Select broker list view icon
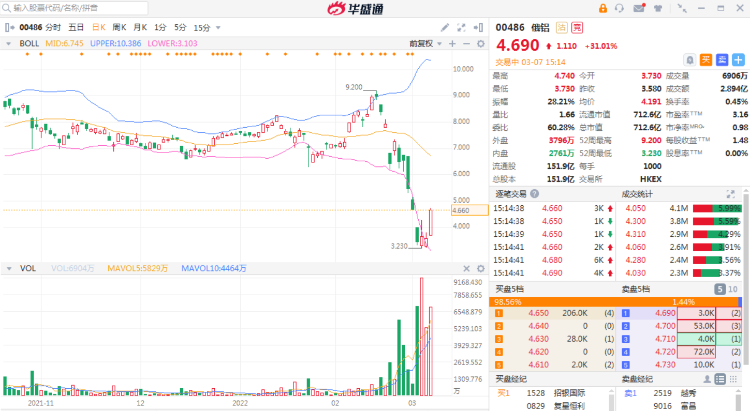This screenshot has width=750, height=411. coord(720,379)
